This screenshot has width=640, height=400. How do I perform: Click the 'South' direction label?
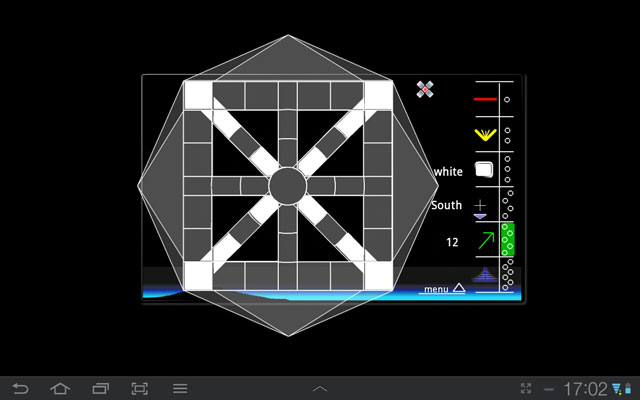[x=447, y=205]
